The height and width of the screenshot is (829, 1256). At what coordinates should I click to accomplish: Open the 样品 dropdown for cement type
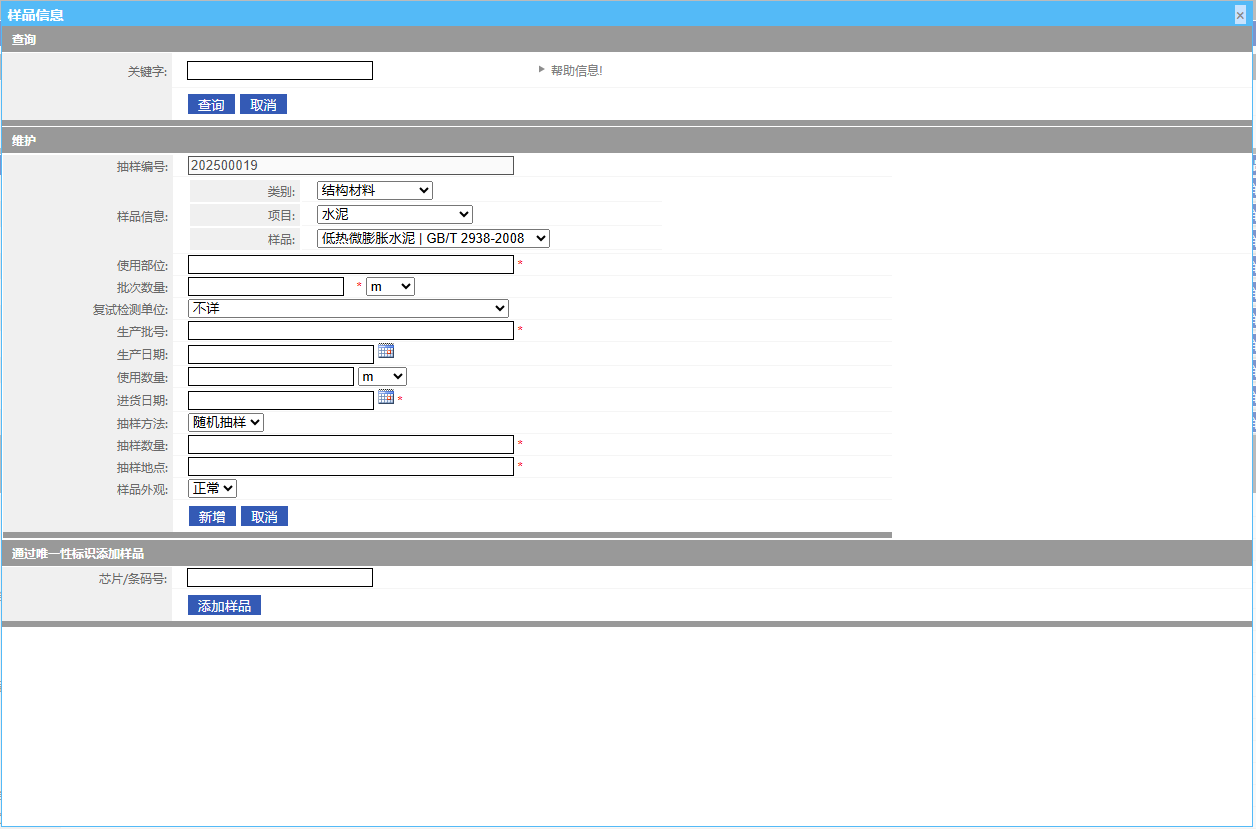tap(433, 238)
